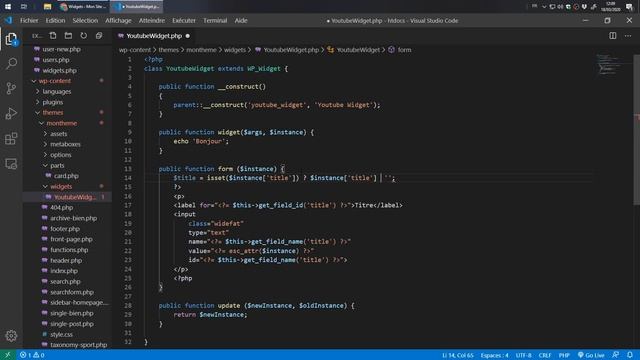
Task: Open the Search view in activity bar
Action: pos(11,63)
